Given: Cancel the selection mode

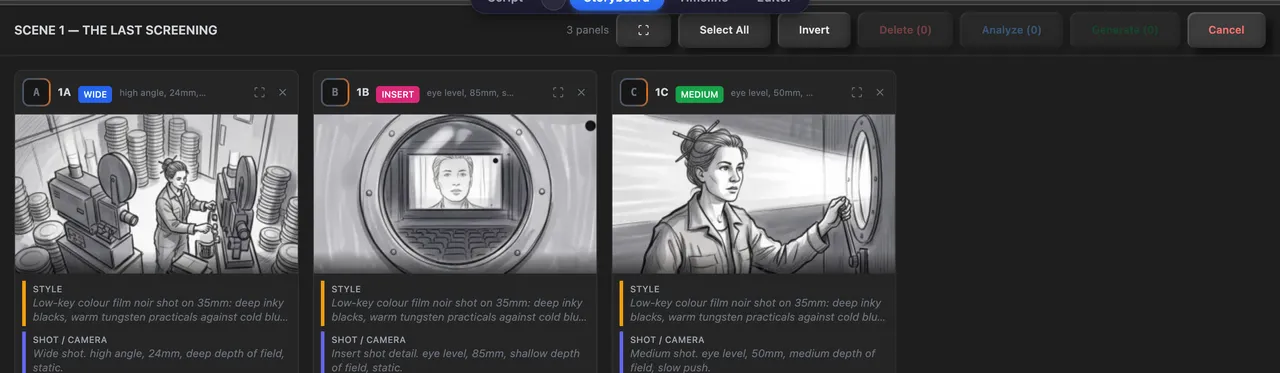Looking at the screenshot, I should click(x=1226, y=30).
